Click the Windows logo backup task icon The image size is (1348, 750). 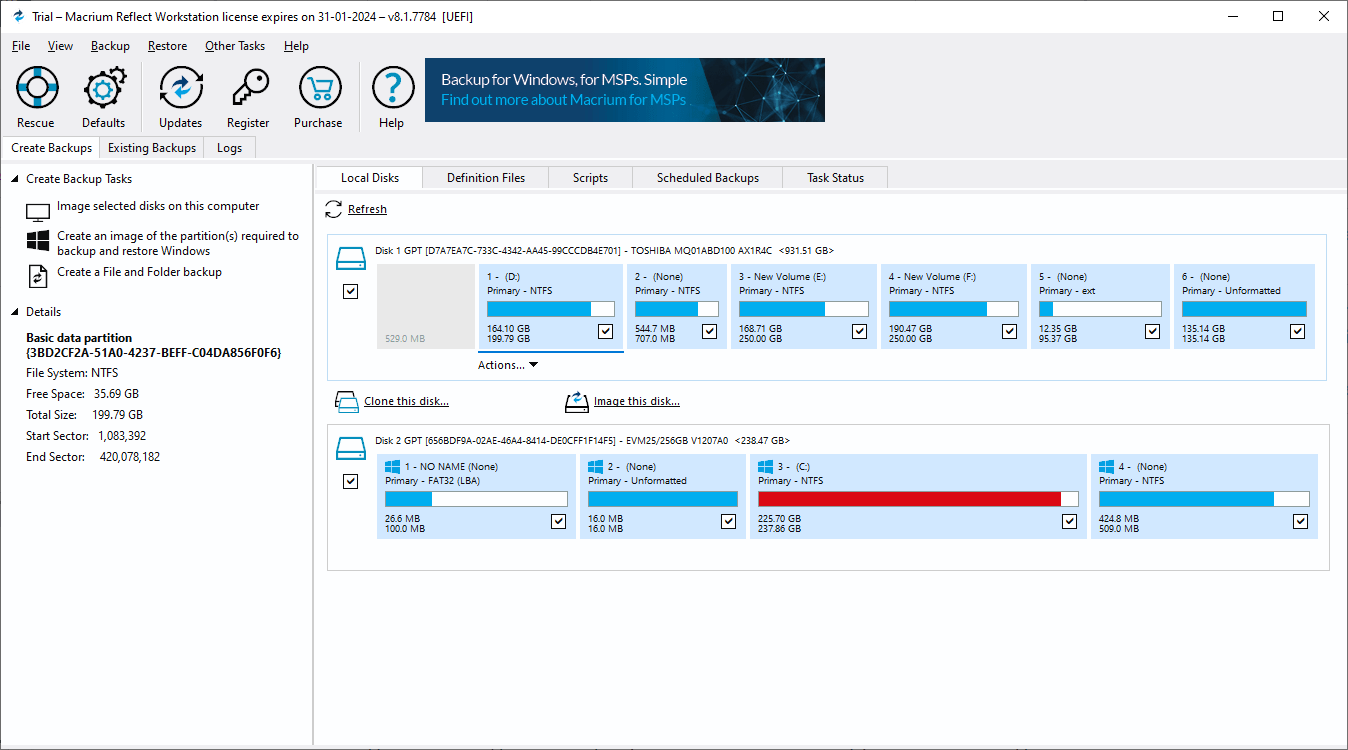coord(38,241)
